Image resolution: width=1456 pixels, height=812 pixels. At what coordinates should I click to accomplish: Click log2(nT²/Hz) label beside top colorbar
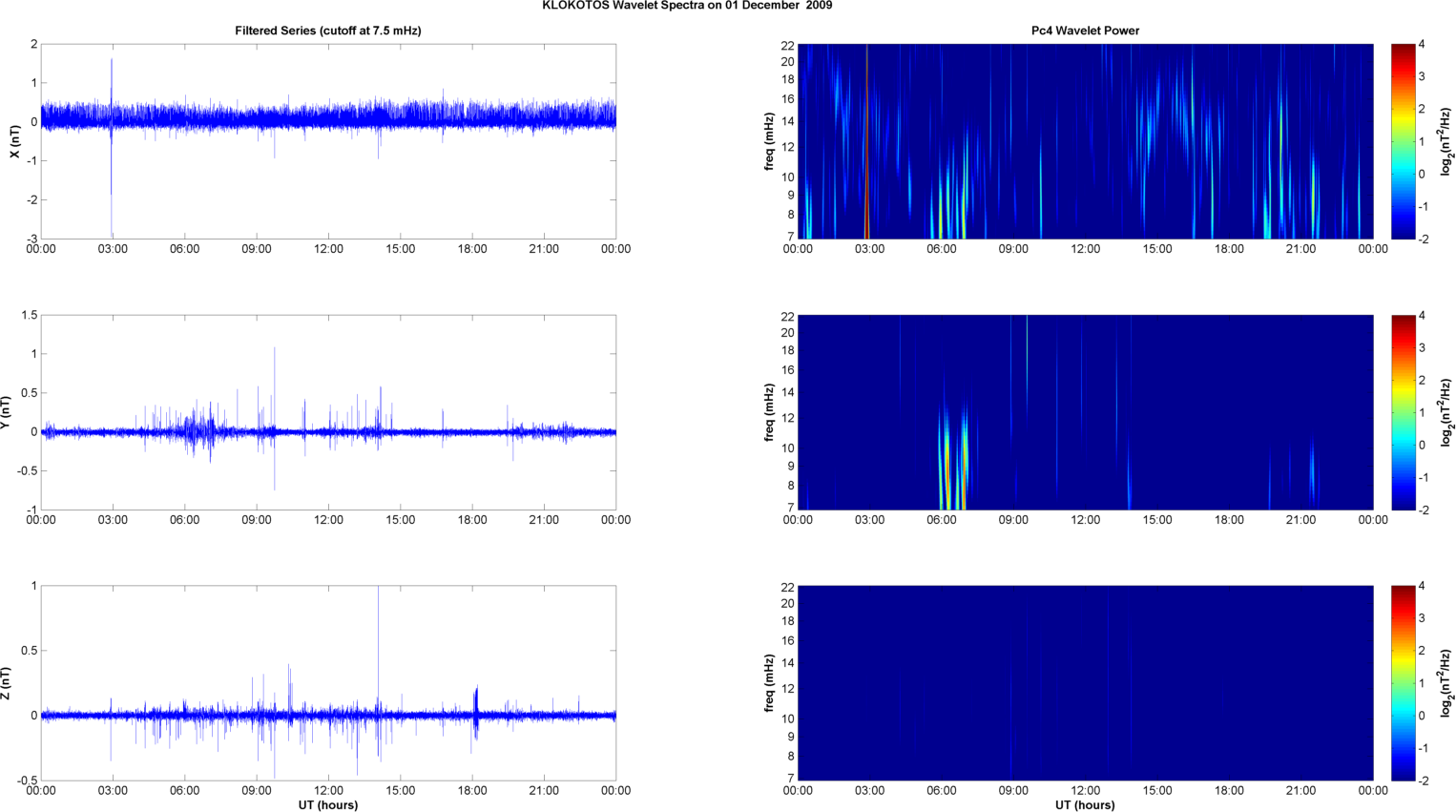pyautogui.click(x=1446, y=141)
